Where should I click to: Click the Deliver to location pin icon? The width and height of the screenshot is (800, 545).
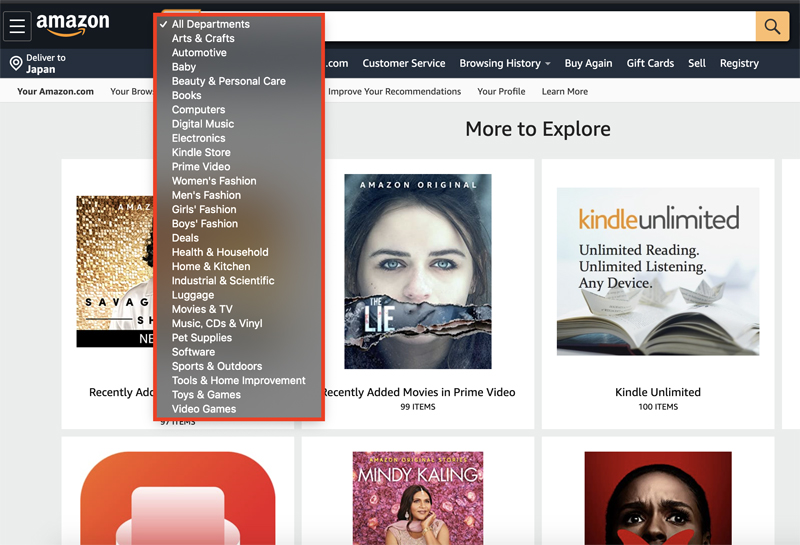pyautogui.click(x=16, y=63)
